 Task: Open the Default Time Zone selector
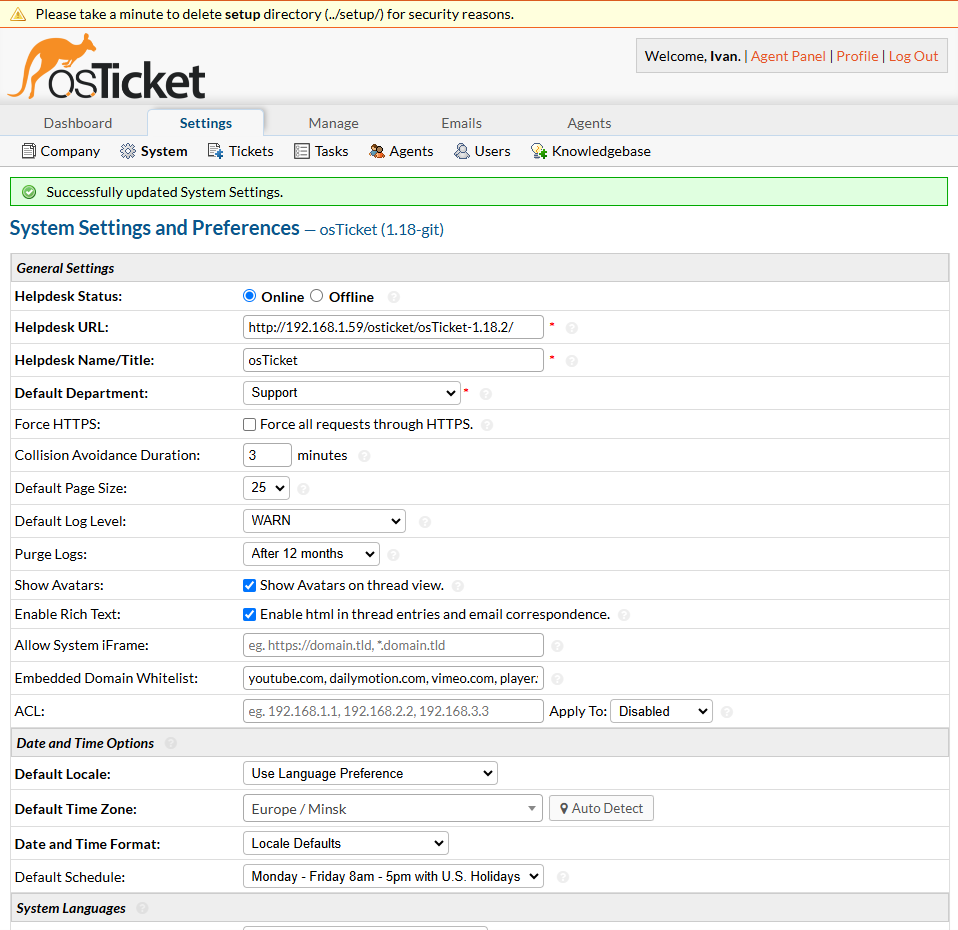393,808
